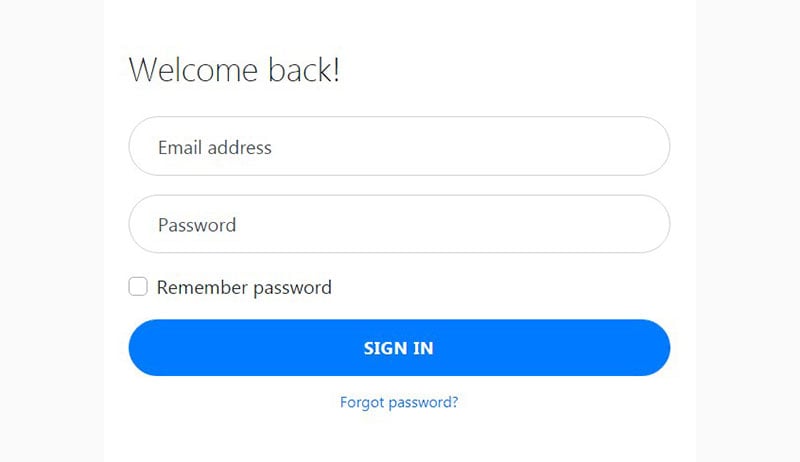Place cursor in the first rounded text box

[399, 146]
